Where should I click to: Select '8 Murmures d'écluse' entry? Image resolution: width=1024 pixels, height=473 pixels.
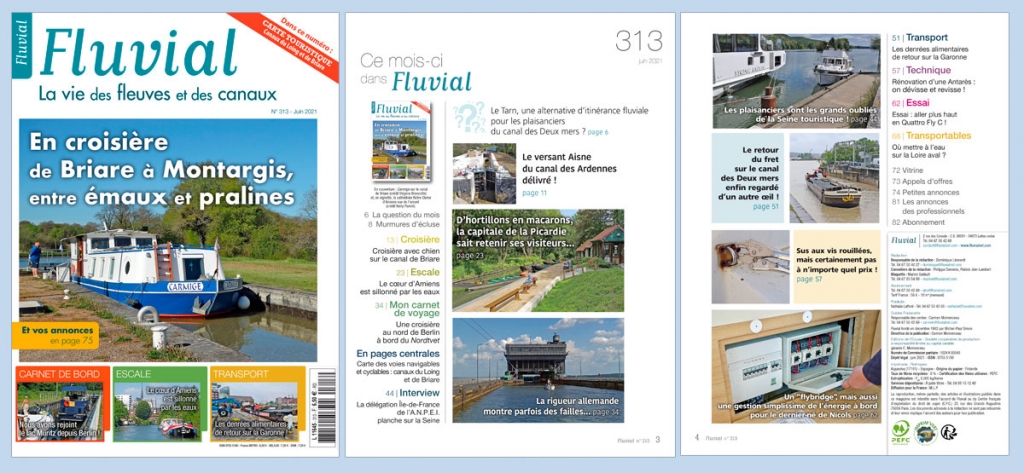coord(404,224)
